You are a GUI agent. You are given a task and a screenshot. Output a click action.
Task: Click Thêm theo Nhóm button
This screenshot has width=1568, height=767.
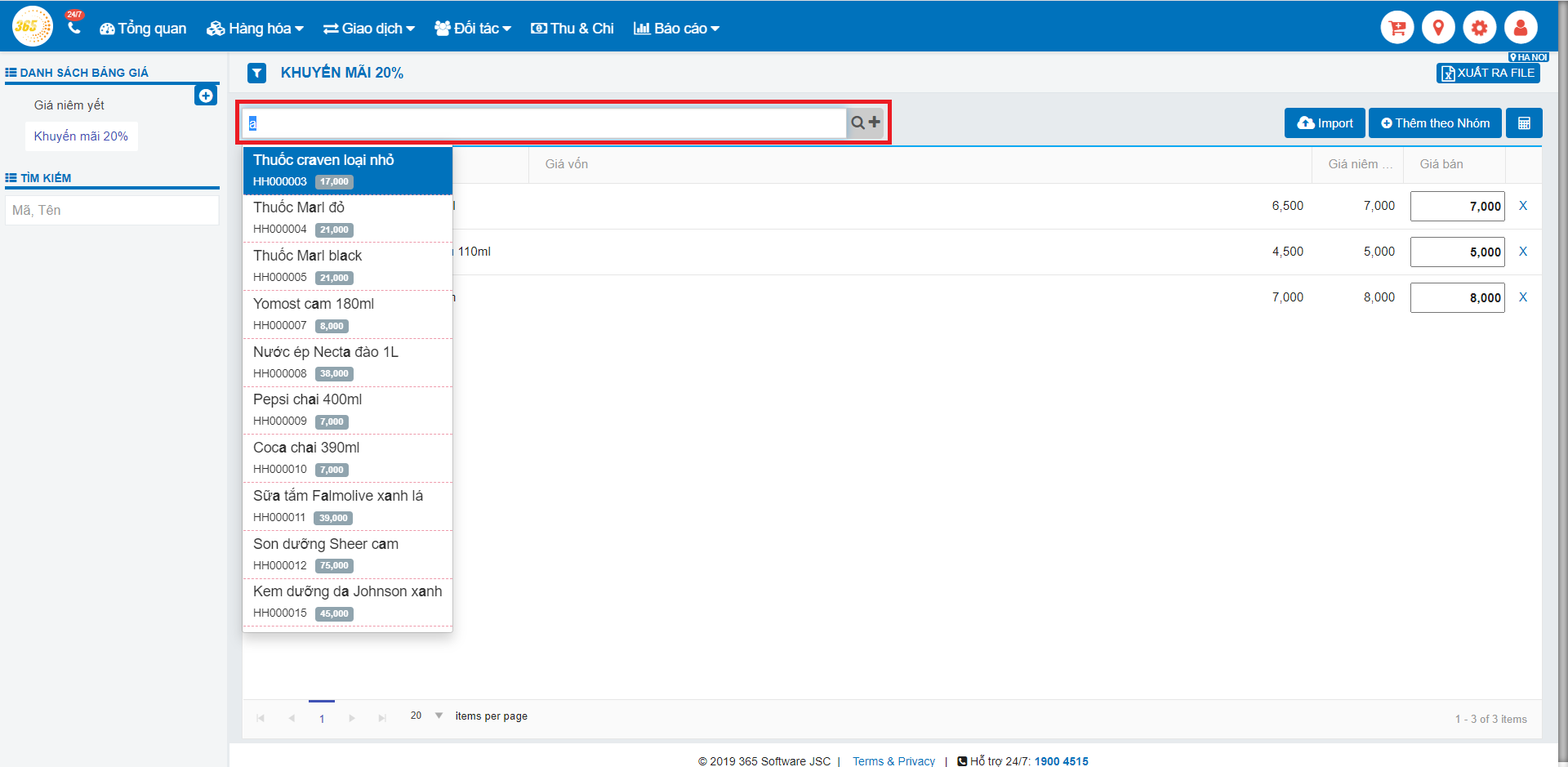1435,123
